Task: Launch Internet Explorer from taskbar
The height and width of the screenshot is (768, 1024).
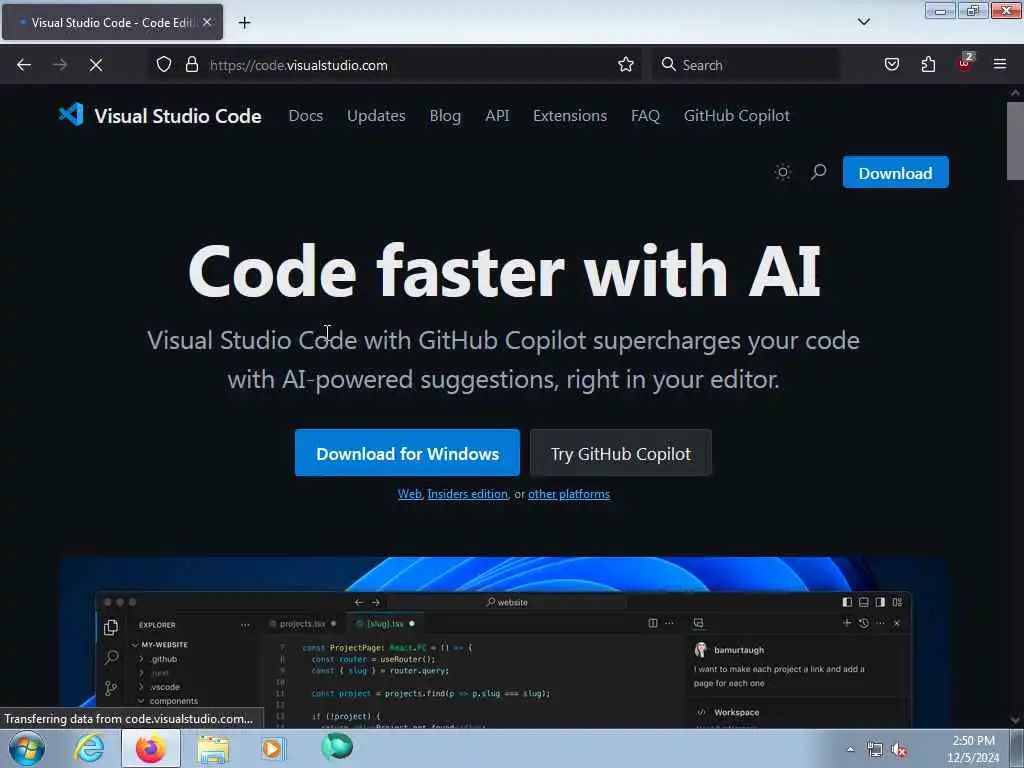Action: pos(89,748)
